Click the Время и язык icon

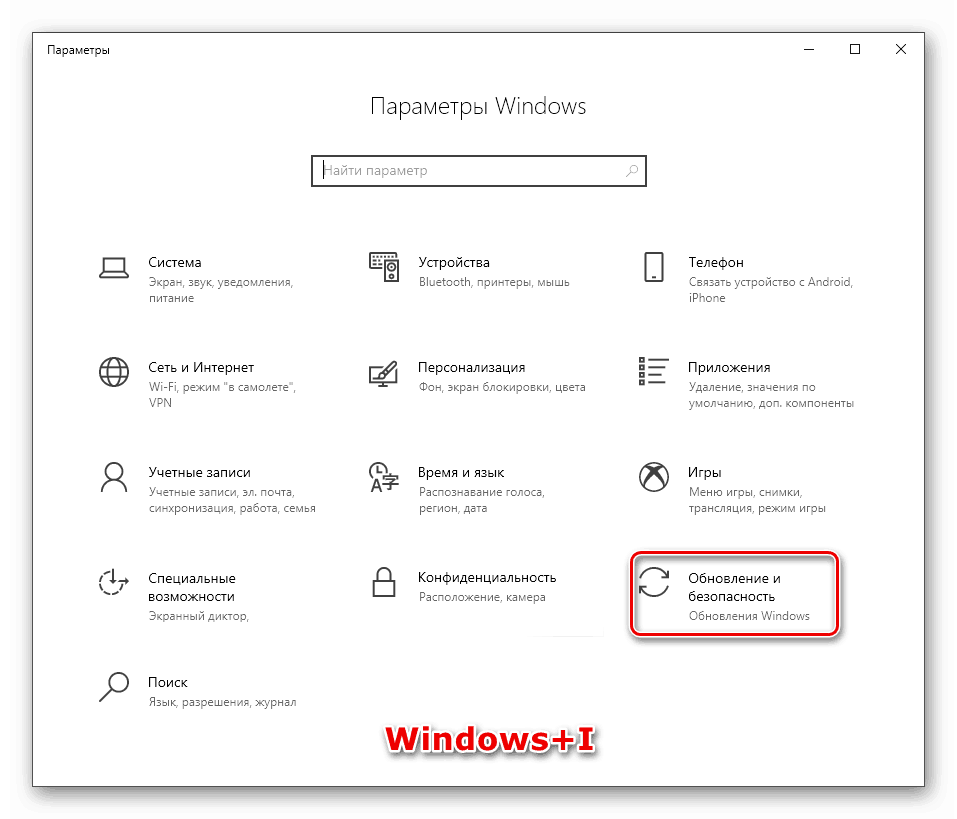[383, 477]
